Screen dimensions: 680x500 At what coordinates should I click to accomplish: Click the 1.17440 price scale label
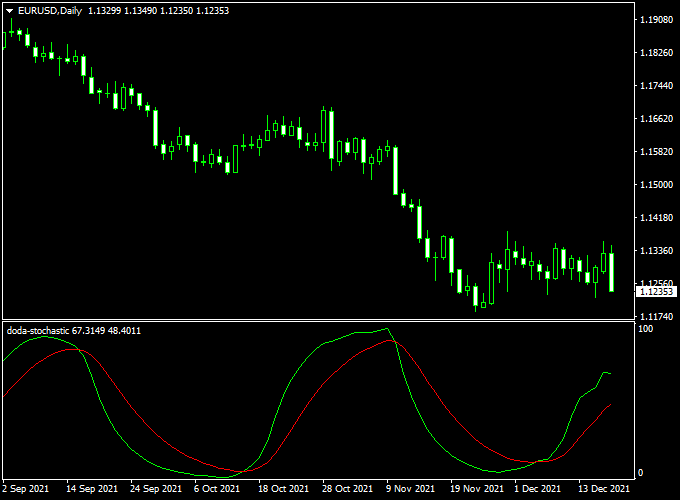657,86
